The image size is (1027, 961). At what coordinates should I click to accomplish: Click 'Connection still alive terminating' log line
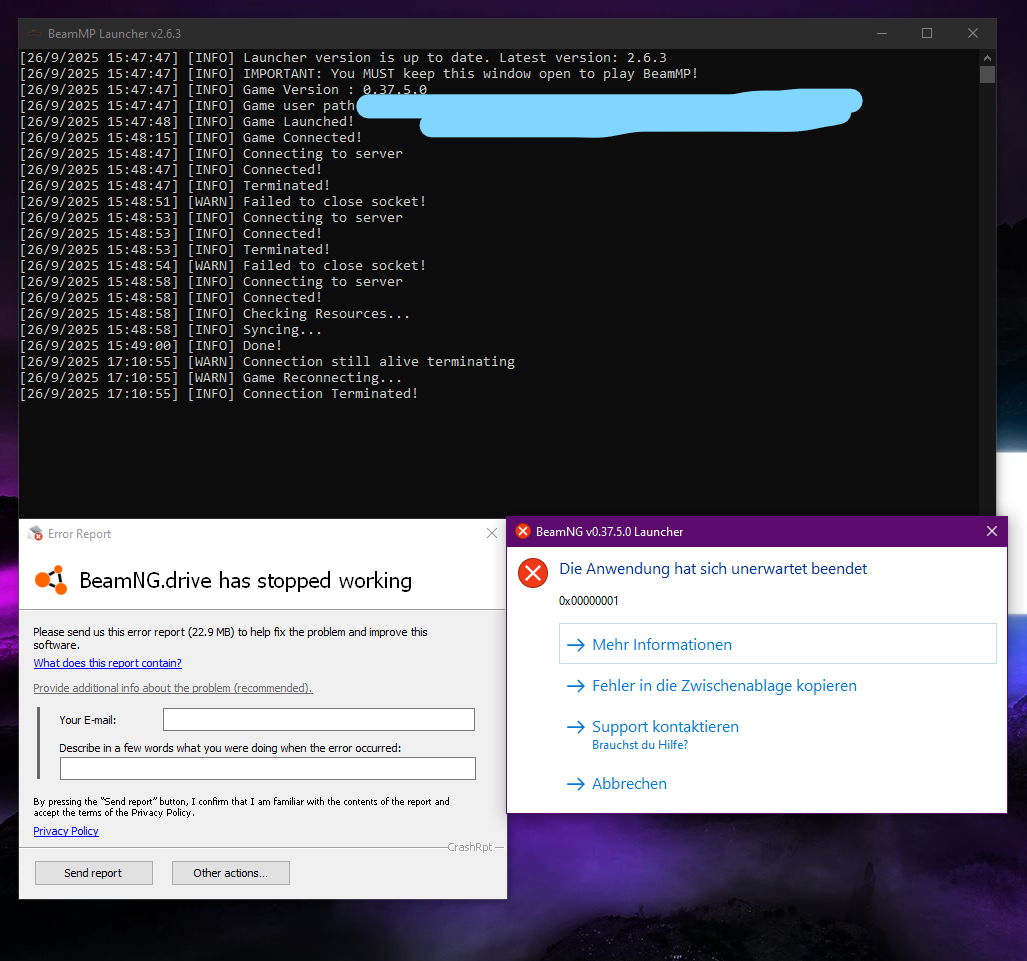point(267,362)
